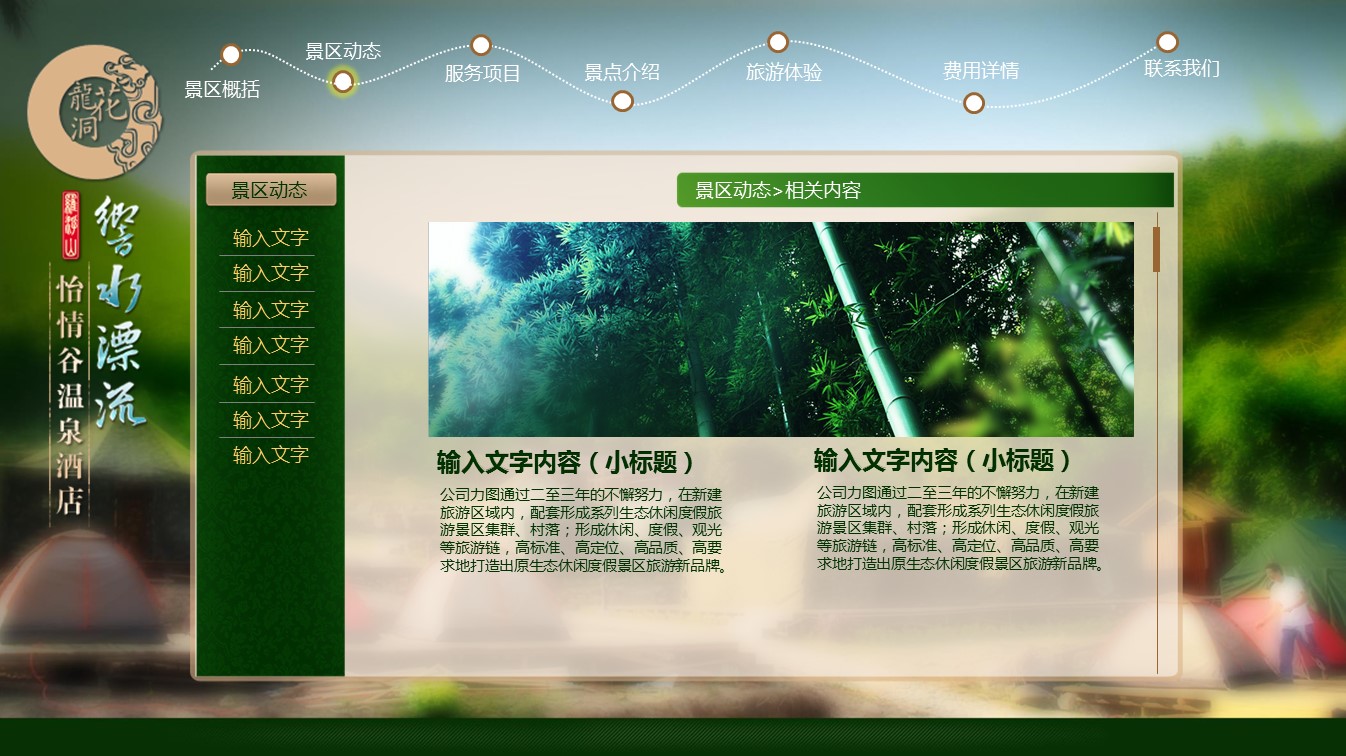This screenshot has height=756, width=1346.
Task: Open the 联系我们 navigation label
Action: [x=1182, y=68]
